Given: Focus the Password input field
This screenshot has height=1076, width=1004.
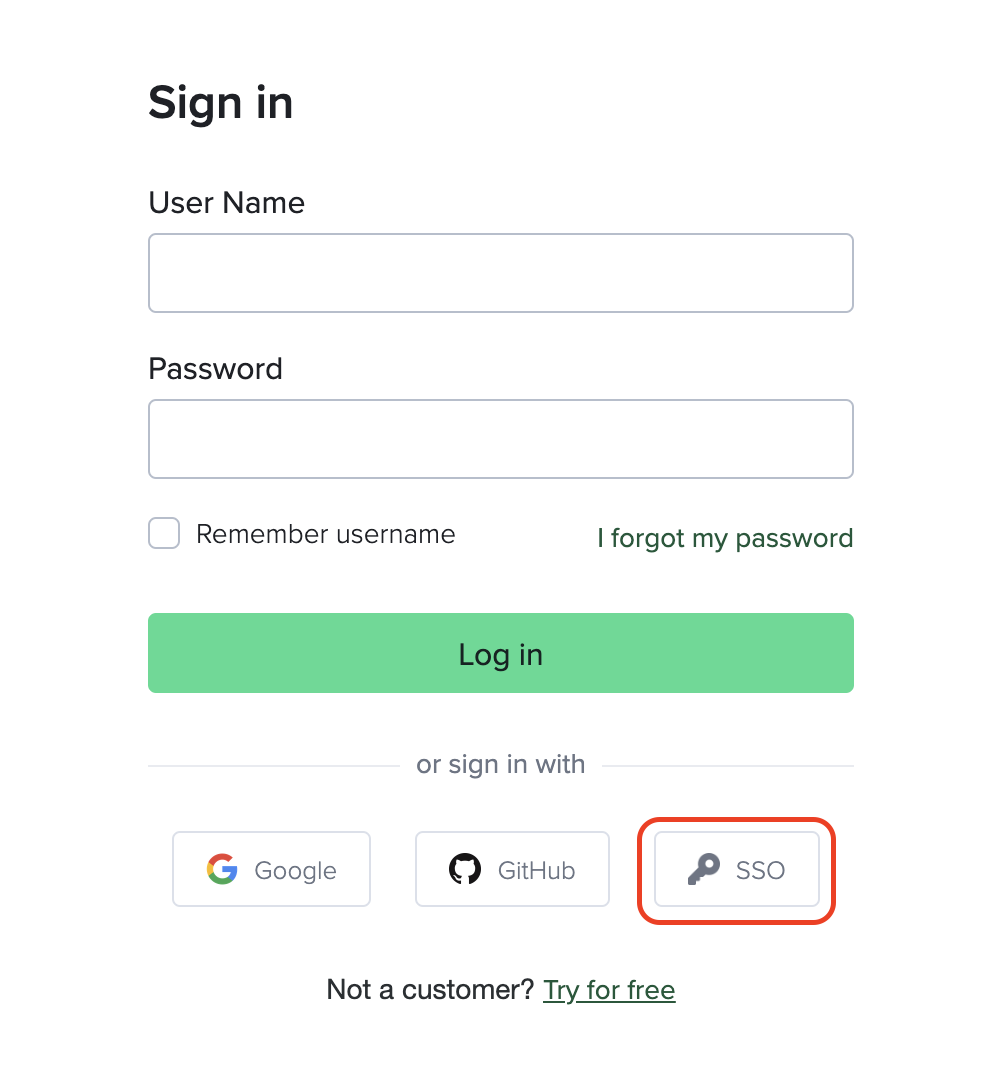Looking at the screenshot, I should pos(500,438).
